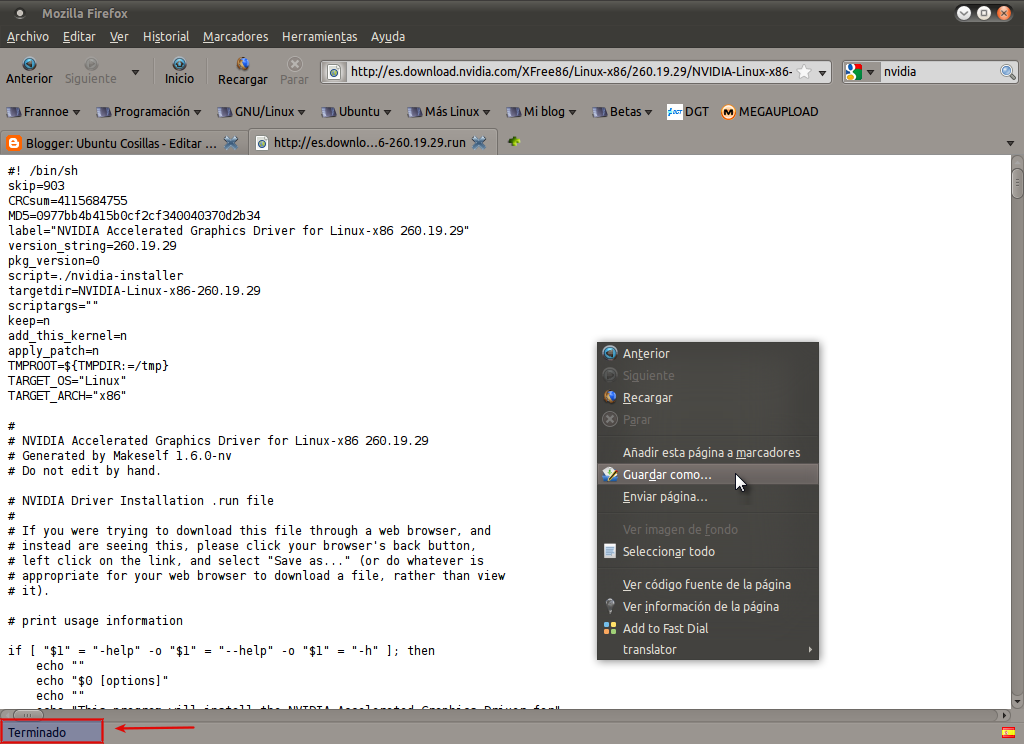Select Guardar como... in context menu
This screenshot has width=1024, height=744.
(707, 475)
